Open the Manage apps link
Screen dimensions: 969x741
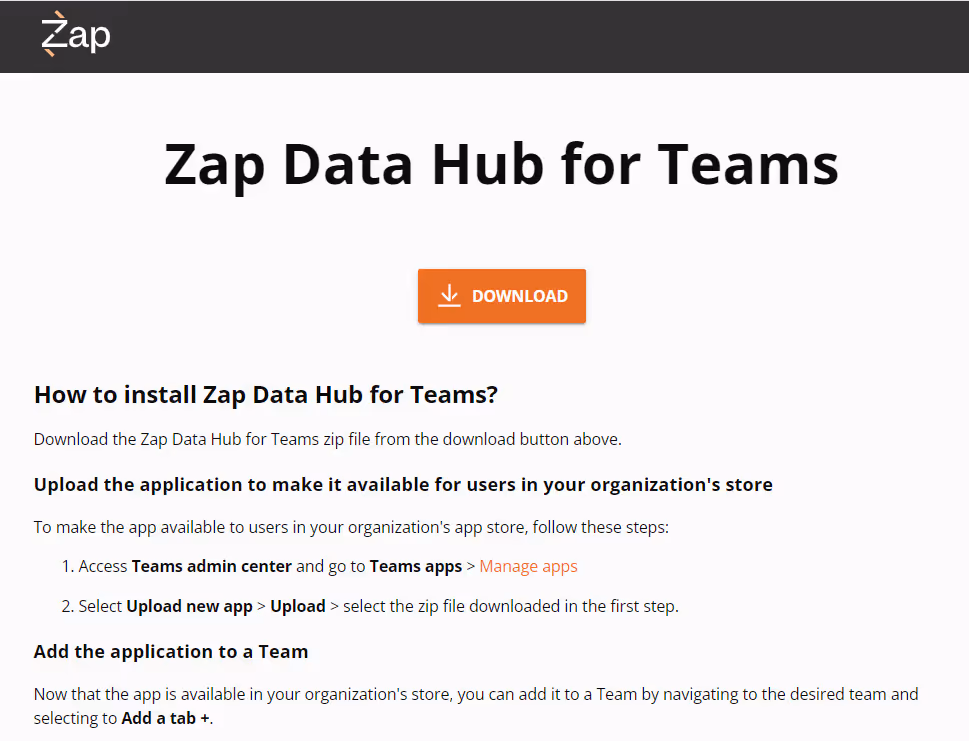coord(528,566)
